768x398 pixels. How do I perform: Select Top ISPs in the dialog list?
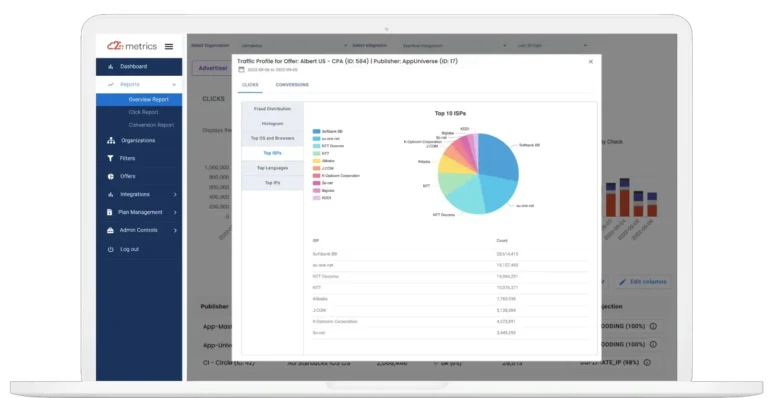pyautogui.click(x=272, y=153)
